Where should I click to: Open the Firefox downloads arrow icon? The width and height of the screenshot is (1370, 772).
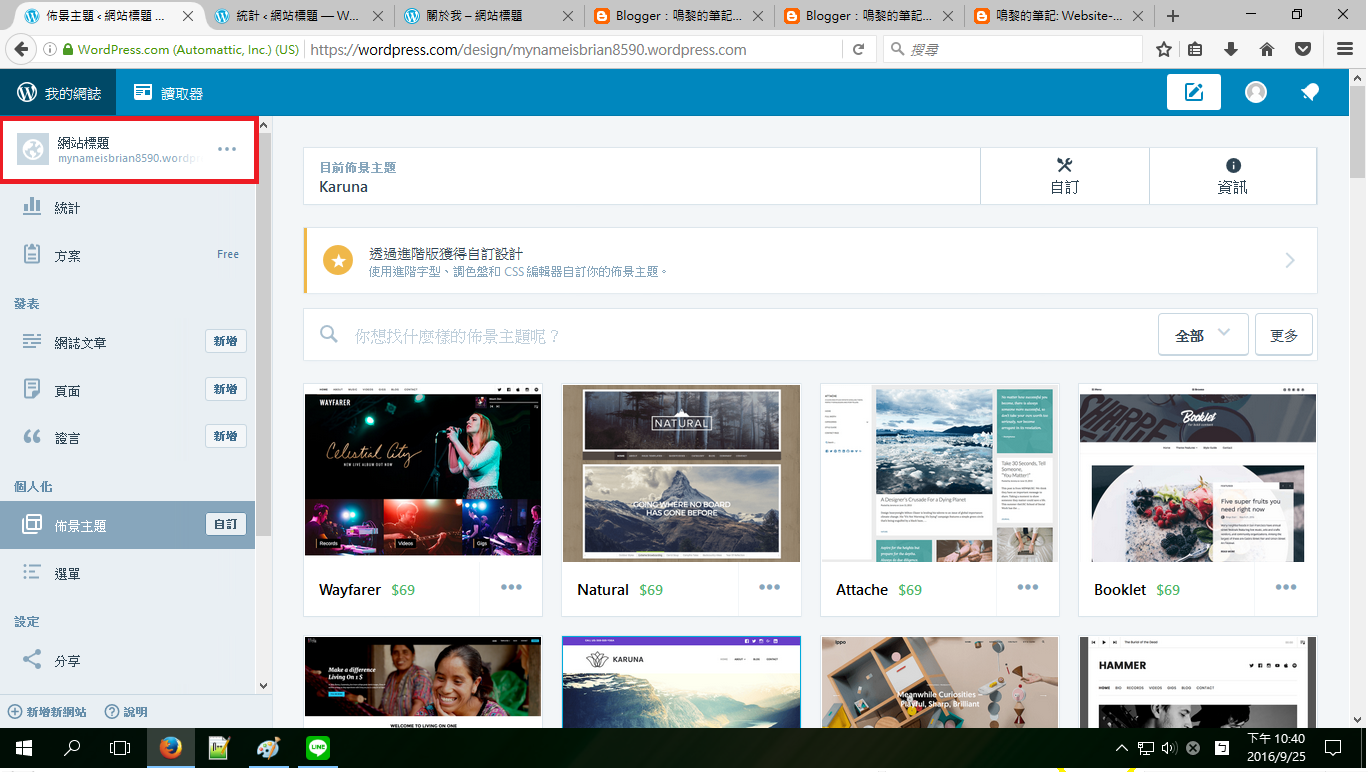(x=1231, y=49)
